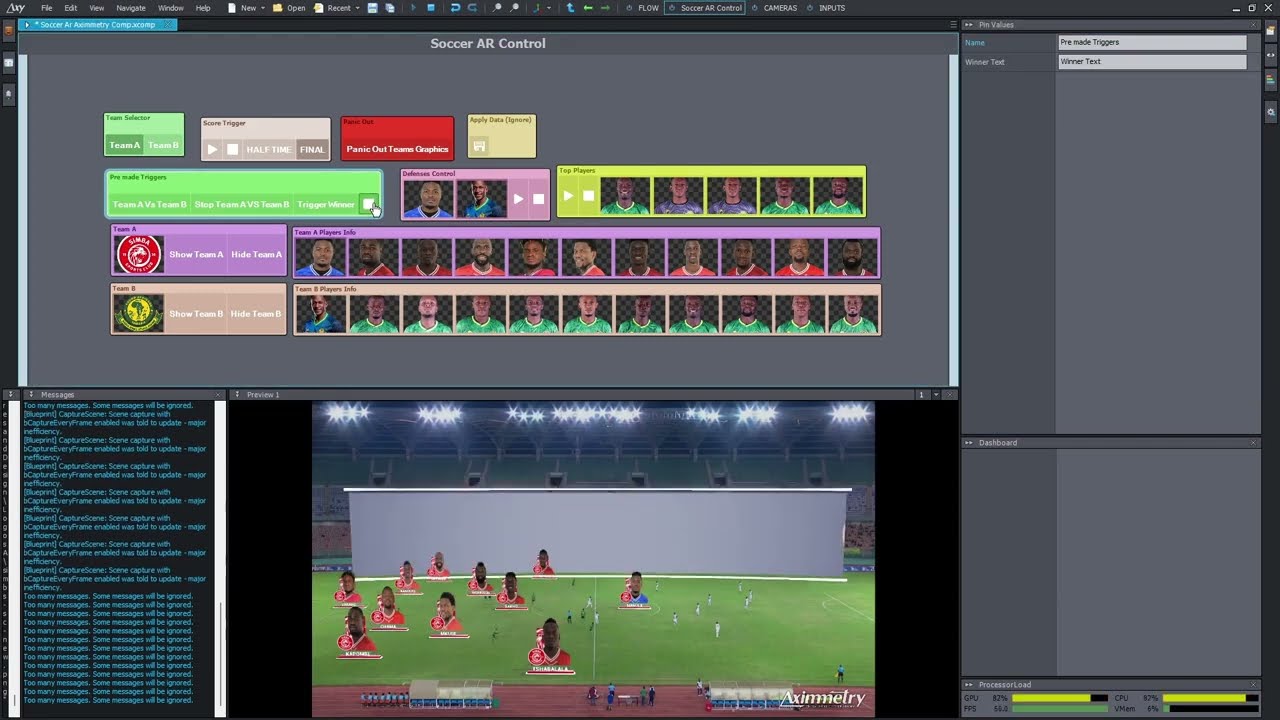Viewport: 1280px width, 720px height.
Task: Switch to the FLOW tab
Action: click(x=642, y=8)
